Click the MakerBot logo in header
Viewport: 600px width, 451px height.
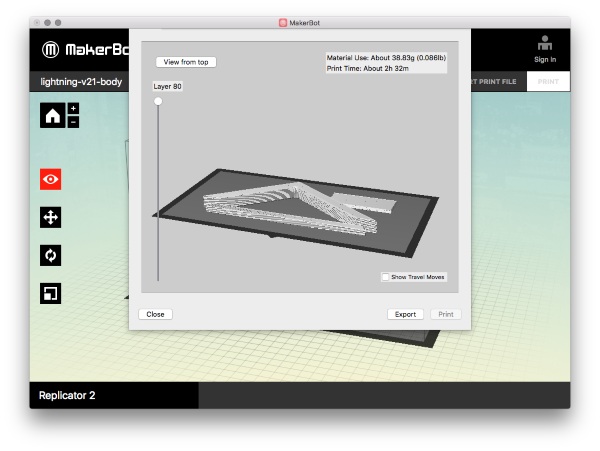[85, 50]
